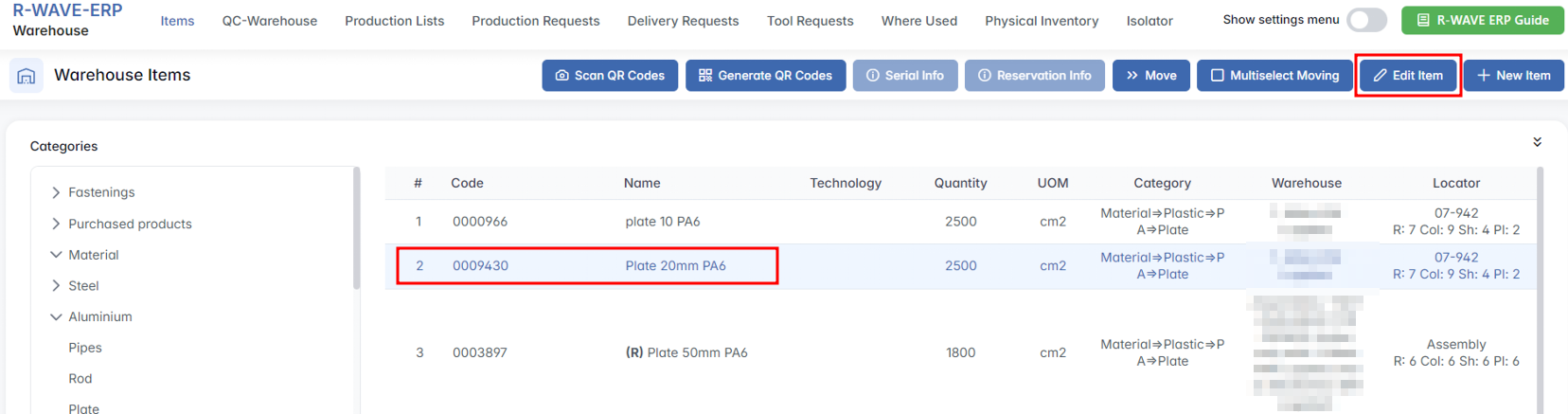
Task: Enable the Multiselect Moving checkbox
Action: click(x=1218, y=76)
